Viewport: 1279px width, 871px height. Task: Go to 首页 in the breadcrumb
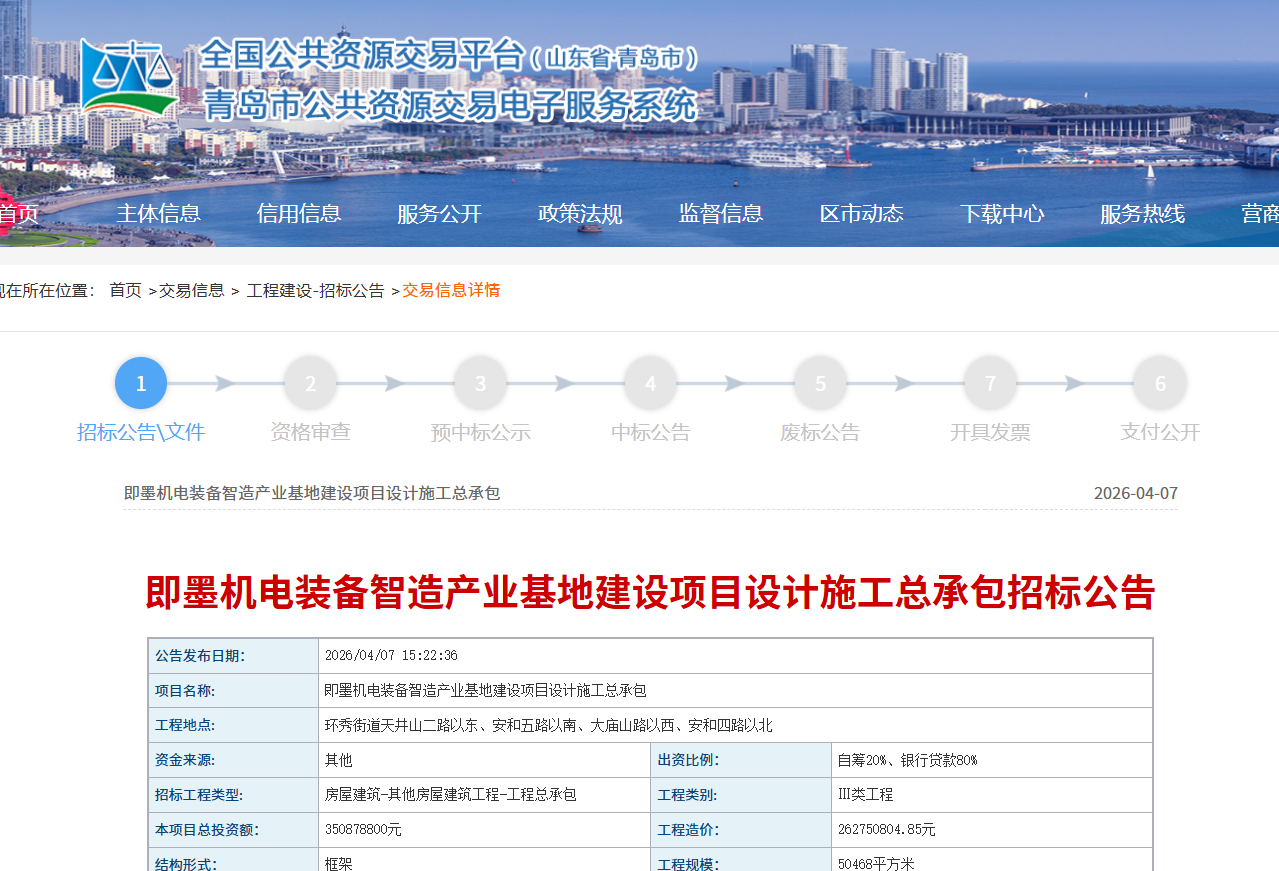pos(125,290)
